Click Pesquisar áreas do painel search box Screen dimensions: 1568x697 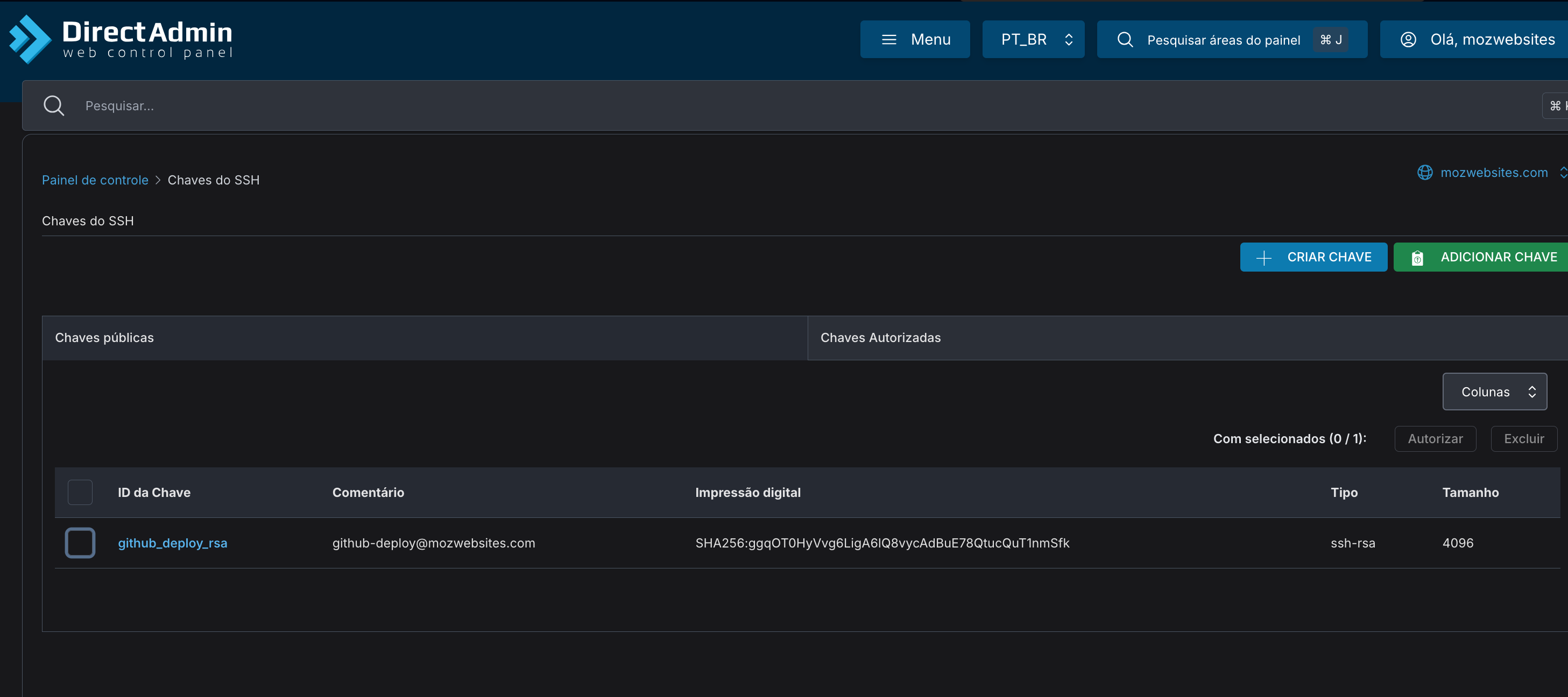coord(1232,40)
